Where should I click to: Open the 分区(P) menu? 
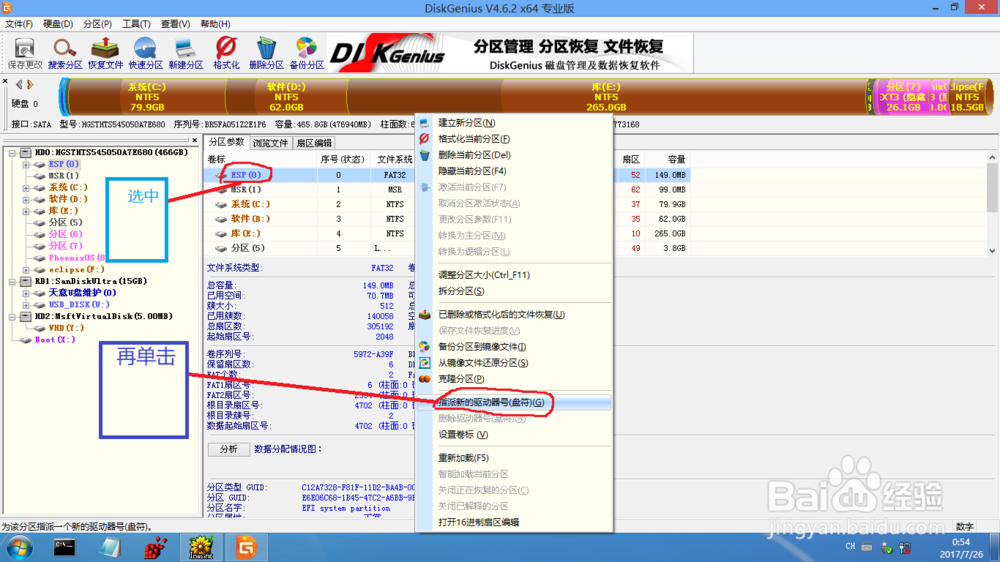coord(97,24)
